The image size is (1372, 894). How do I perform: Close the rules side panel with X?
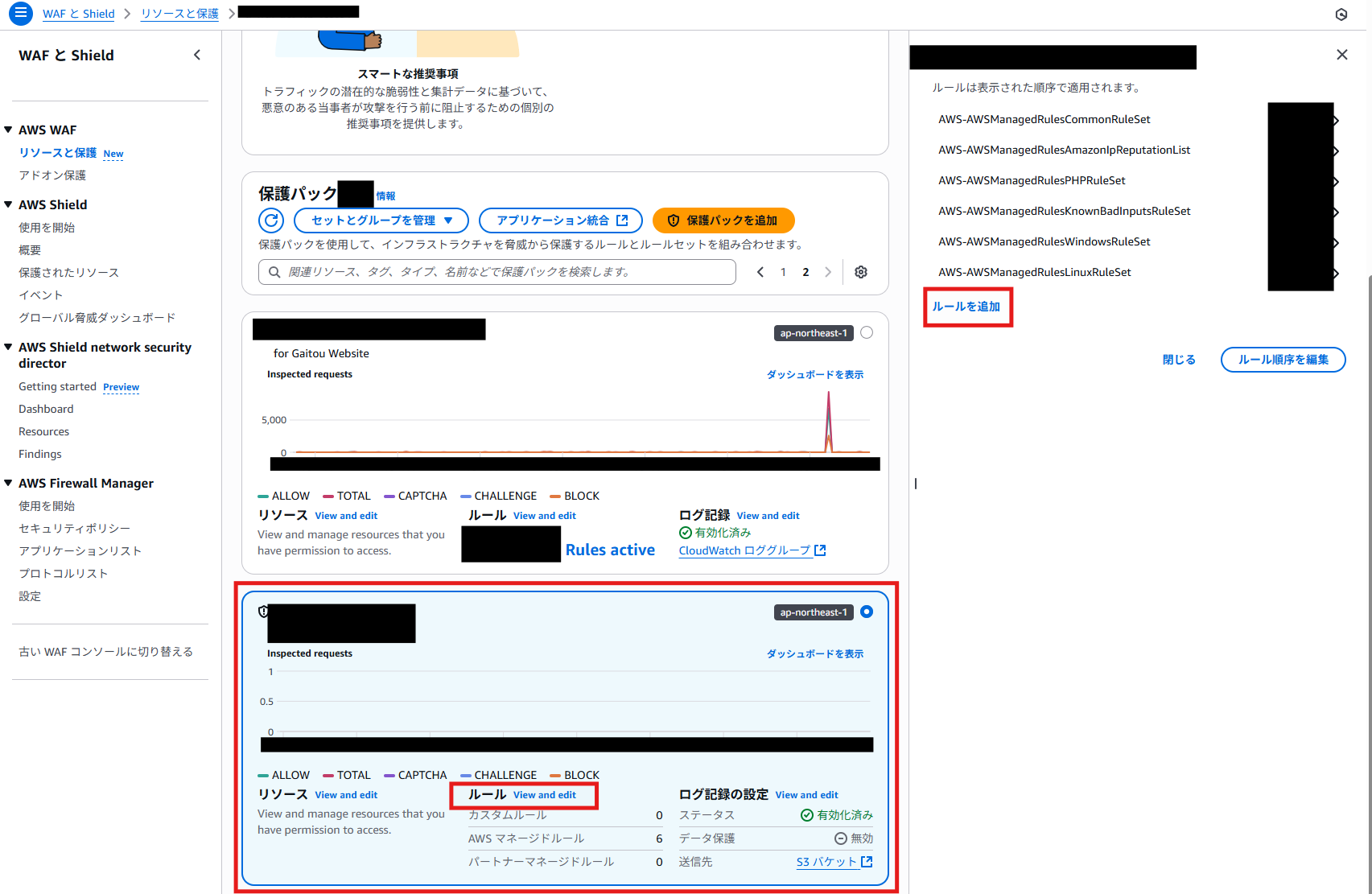click(x=1342, y=55)
